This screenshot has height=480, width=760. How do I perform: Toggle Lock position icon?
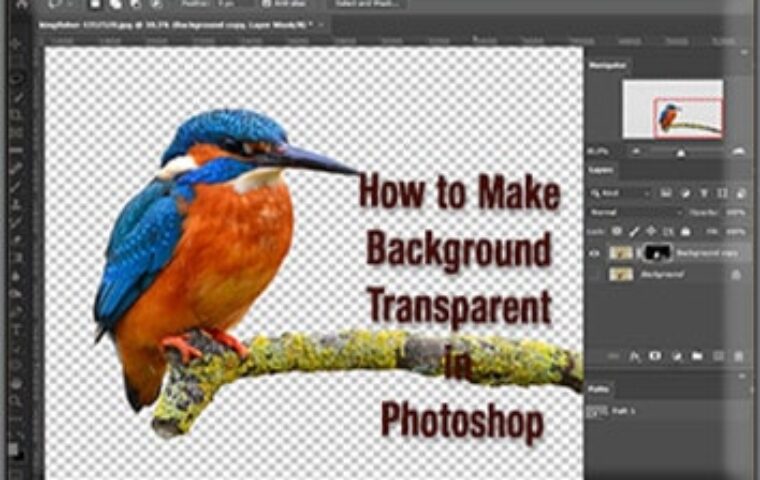pyautogui.click(x=651, y=232)
